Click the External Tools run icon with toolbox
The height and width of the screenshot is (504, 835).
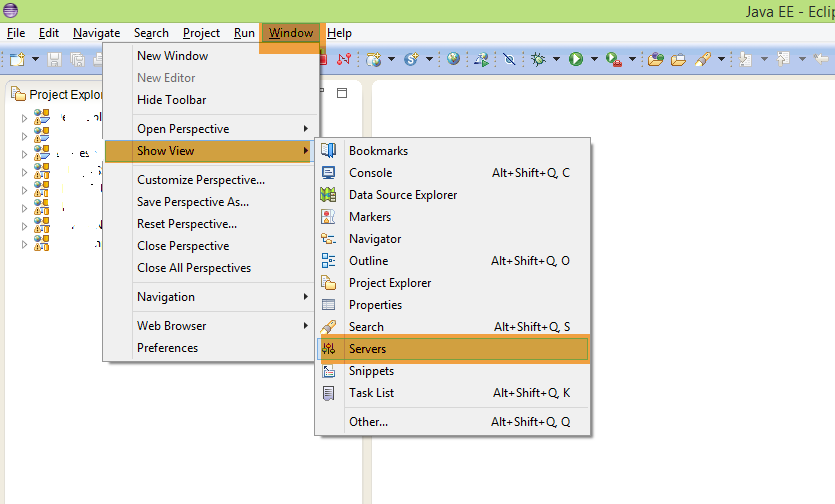pyautogui.click(x=614, y=59)
